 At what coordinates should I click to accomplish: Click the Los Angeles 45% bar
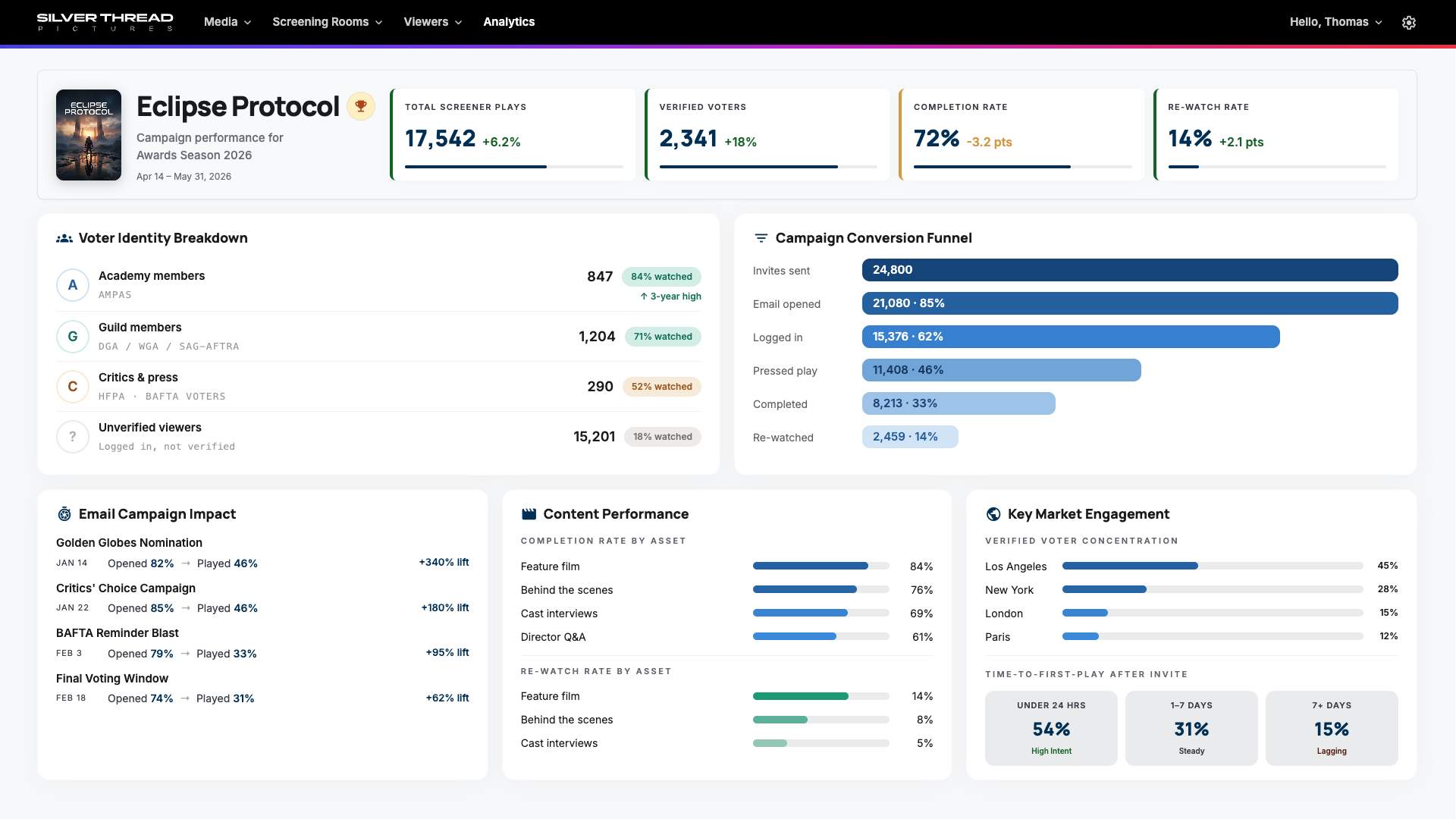click(x=1213, y=566)
